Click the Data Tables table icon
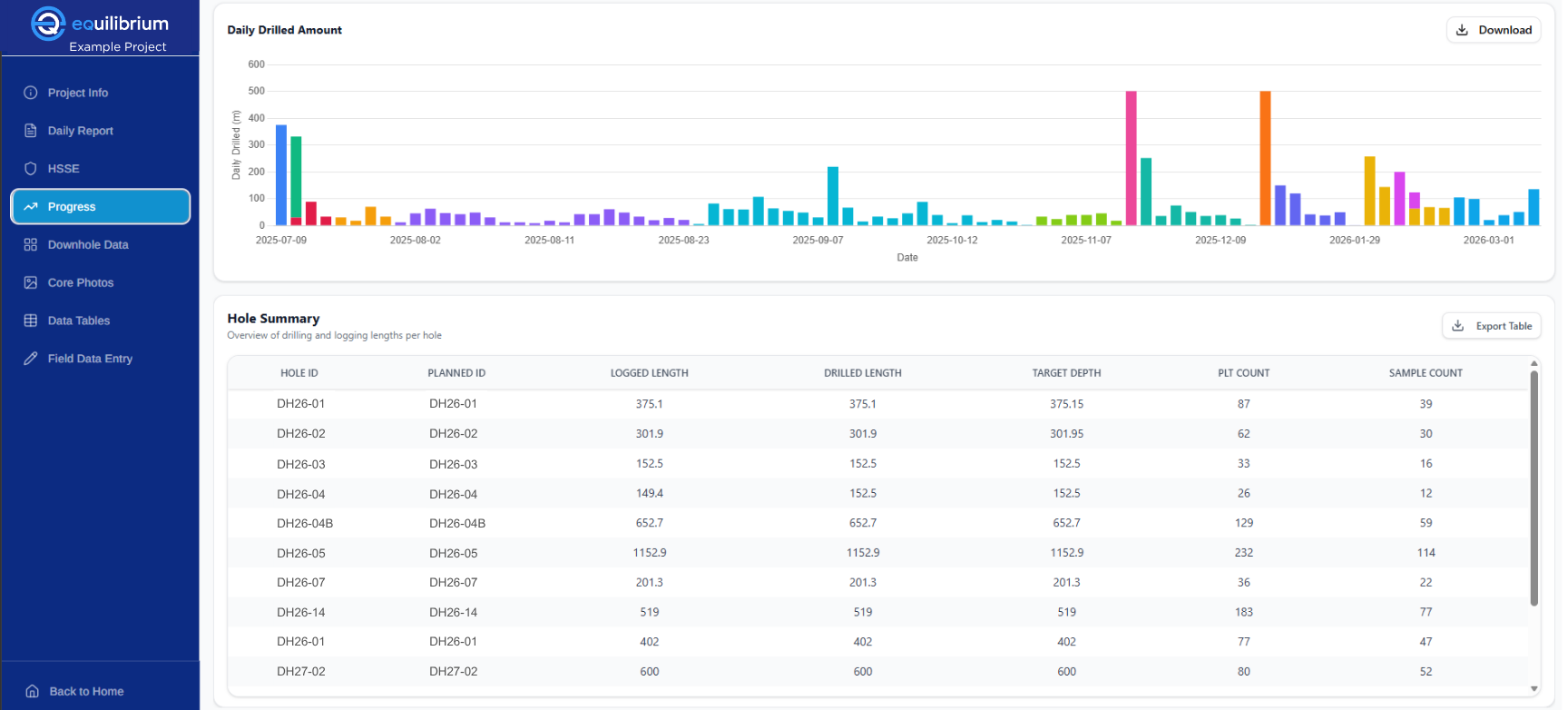1568x710 pixels. coord(31,320)
